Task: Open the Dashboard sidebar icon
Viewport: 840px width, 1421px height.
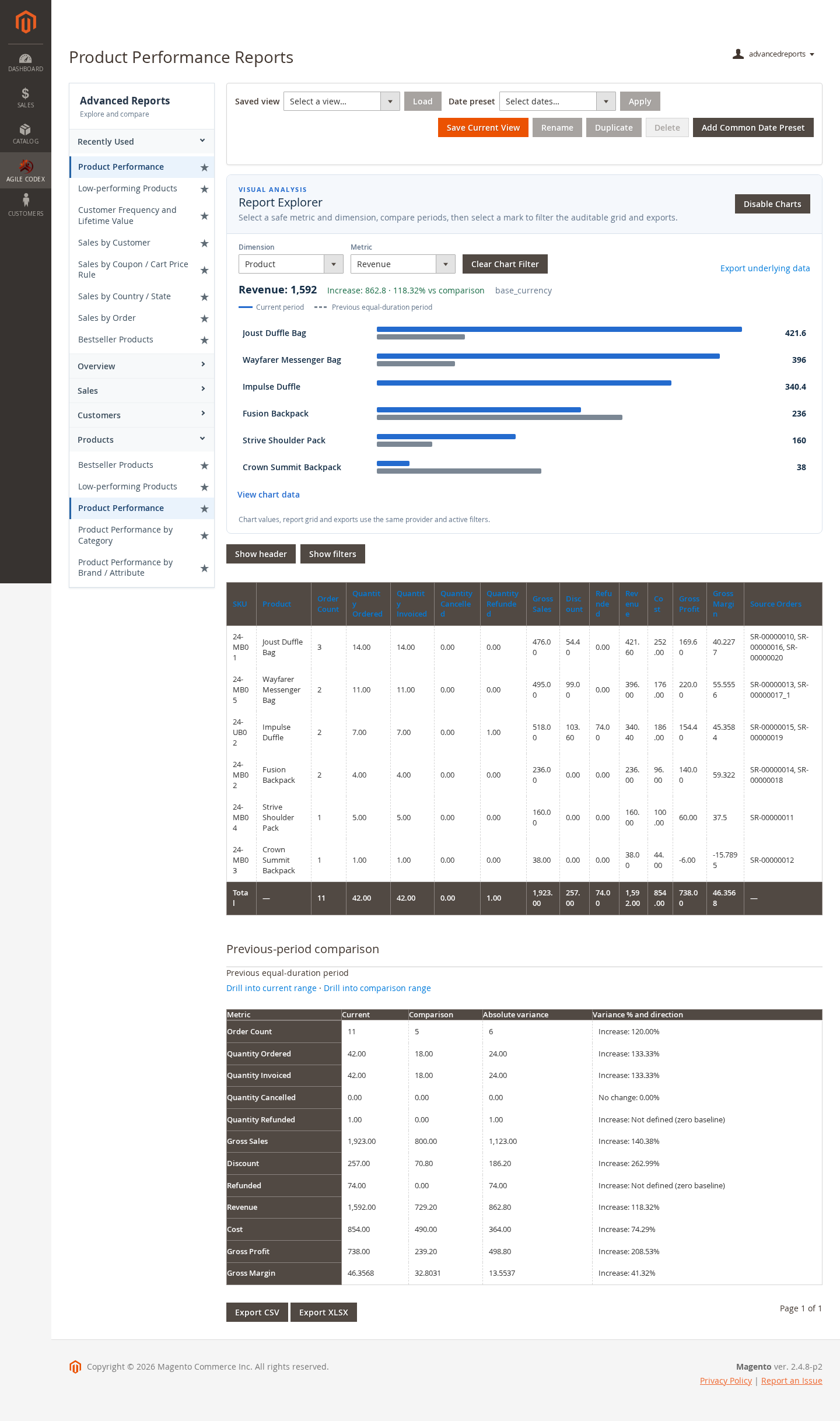Action: [x=26, y=62]
